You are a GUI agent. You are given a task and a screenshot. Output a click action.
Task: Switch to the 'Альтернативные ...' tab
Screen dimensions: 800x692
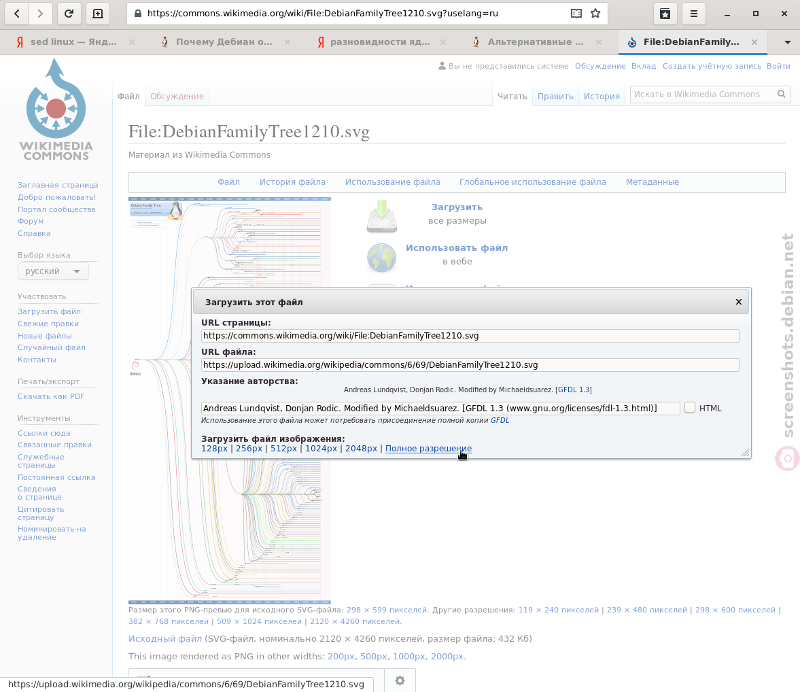click(536, 42)
